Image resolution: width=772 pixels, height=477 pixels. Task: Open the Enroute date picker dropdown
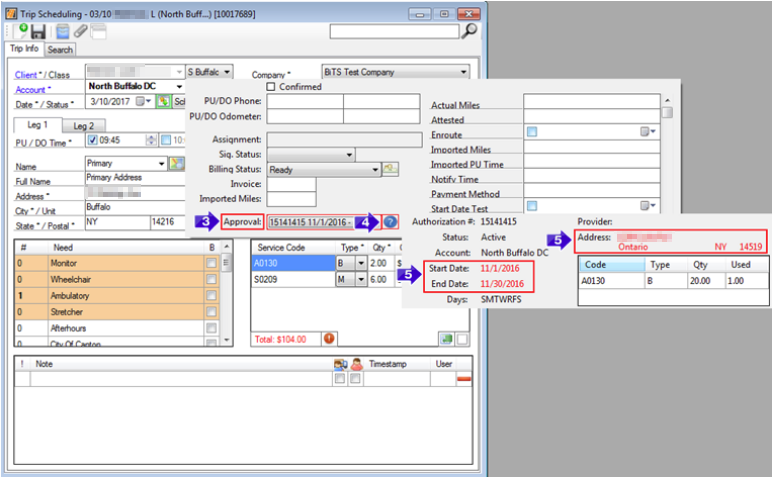(x=648, y=132)
